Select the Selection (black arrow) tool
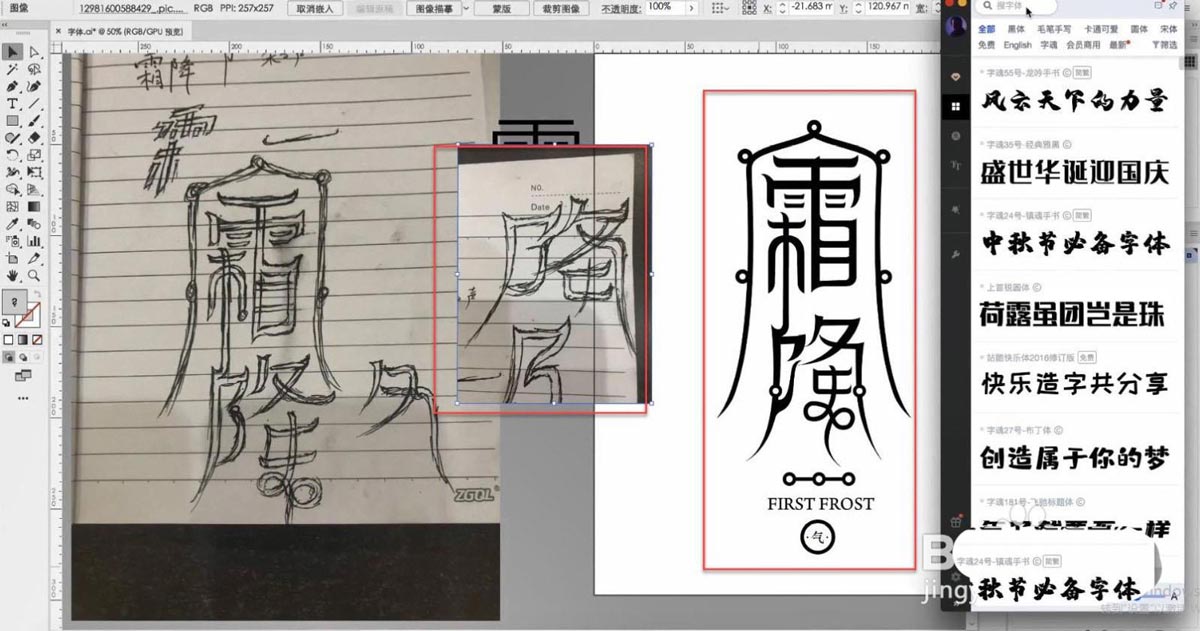 12,52
